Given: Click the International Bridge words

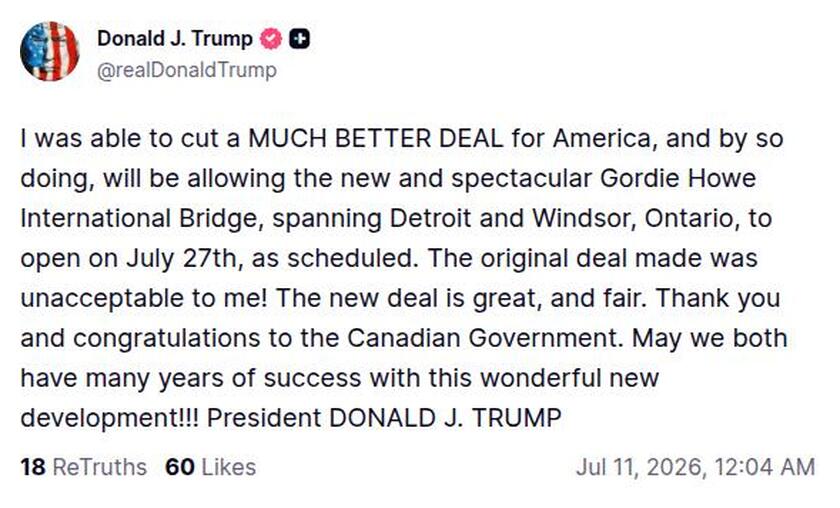Looking at the screenshot, I should (141, 219).
